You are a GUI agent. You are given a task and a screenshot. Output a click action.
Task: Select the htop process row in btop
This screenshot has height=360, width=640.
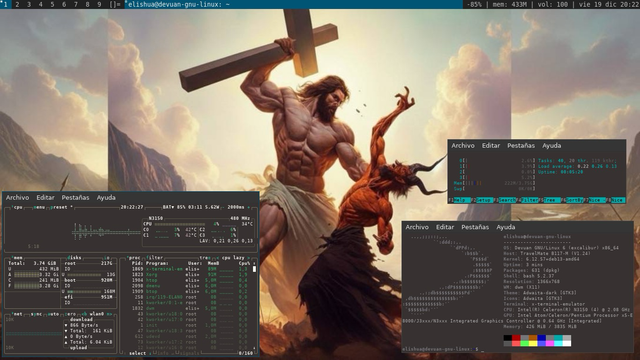click(x=190, y=280)
